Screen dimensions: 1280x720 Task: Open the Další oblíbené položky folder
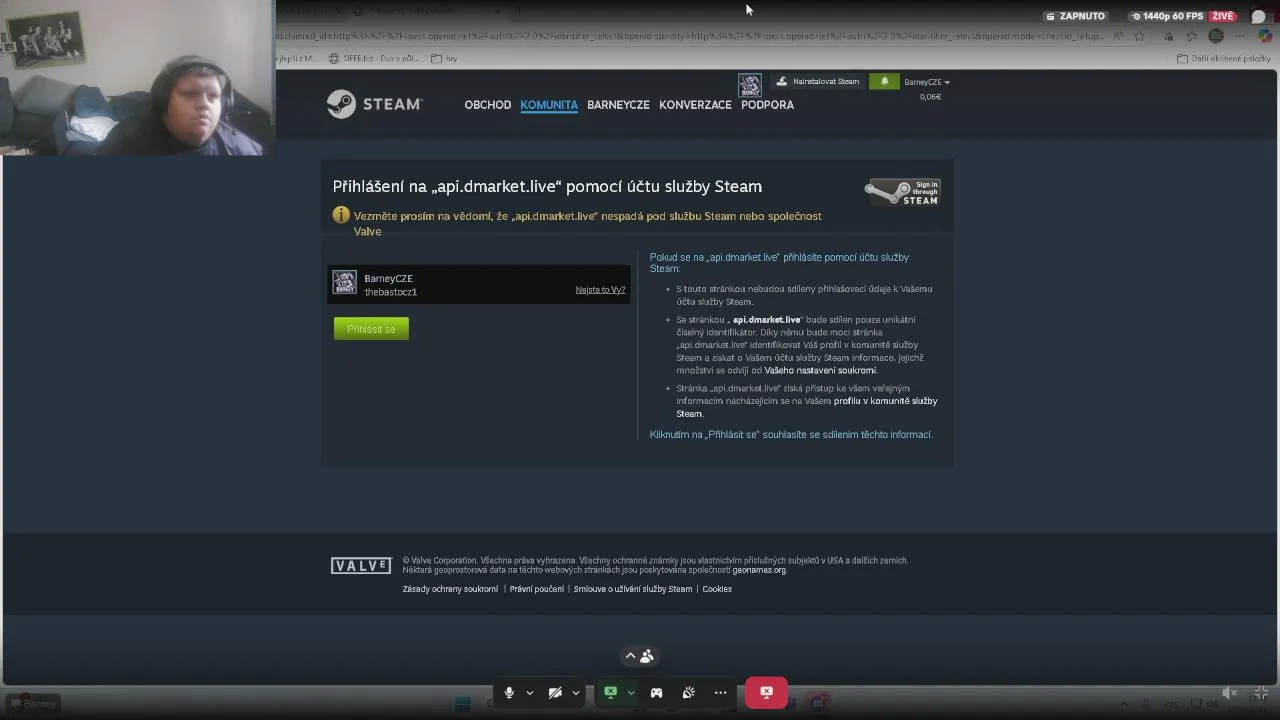[1224, 59]
